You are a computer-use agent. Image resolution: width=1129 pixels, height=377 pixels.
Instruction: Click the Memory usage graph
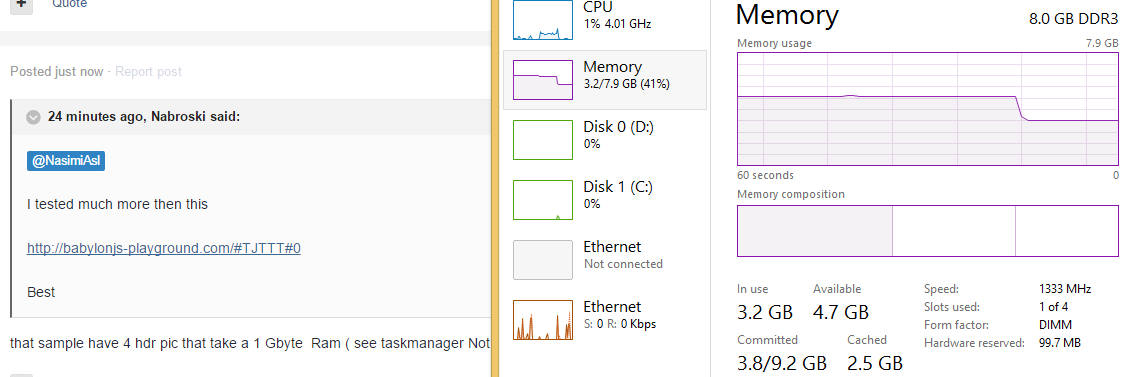pyautogui.click(x=928, y=109)
